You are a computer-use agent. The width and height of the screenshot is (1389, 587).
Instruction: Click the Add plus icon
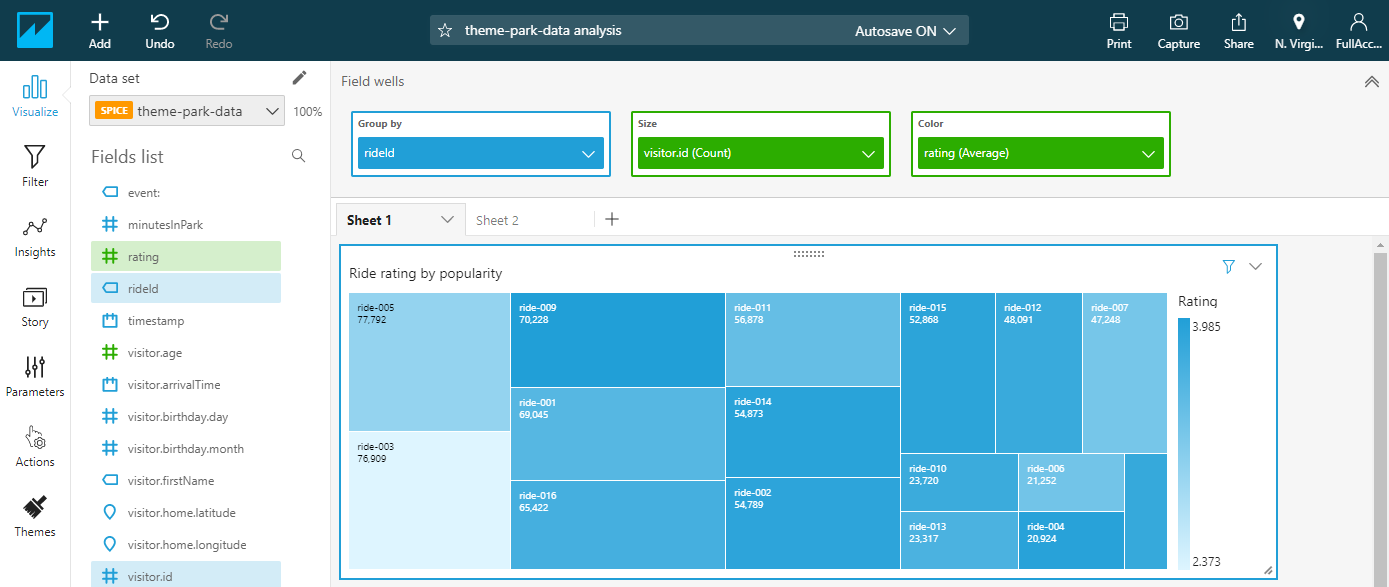coord(100,21)
